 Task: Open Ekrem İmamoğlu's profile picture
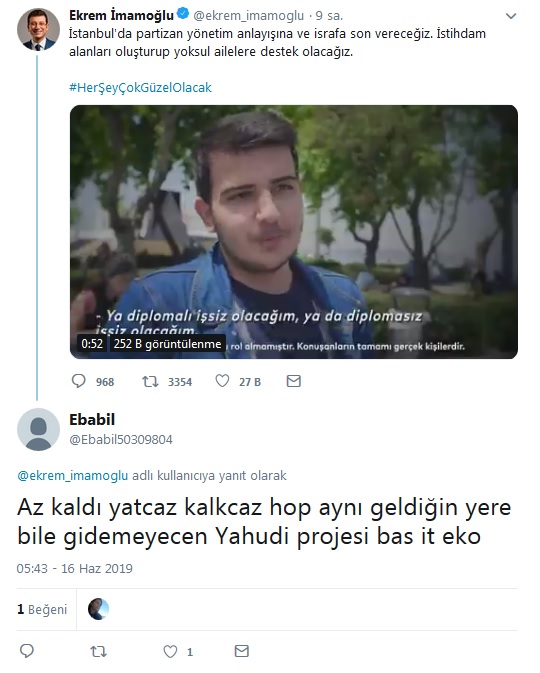(38, 29)
